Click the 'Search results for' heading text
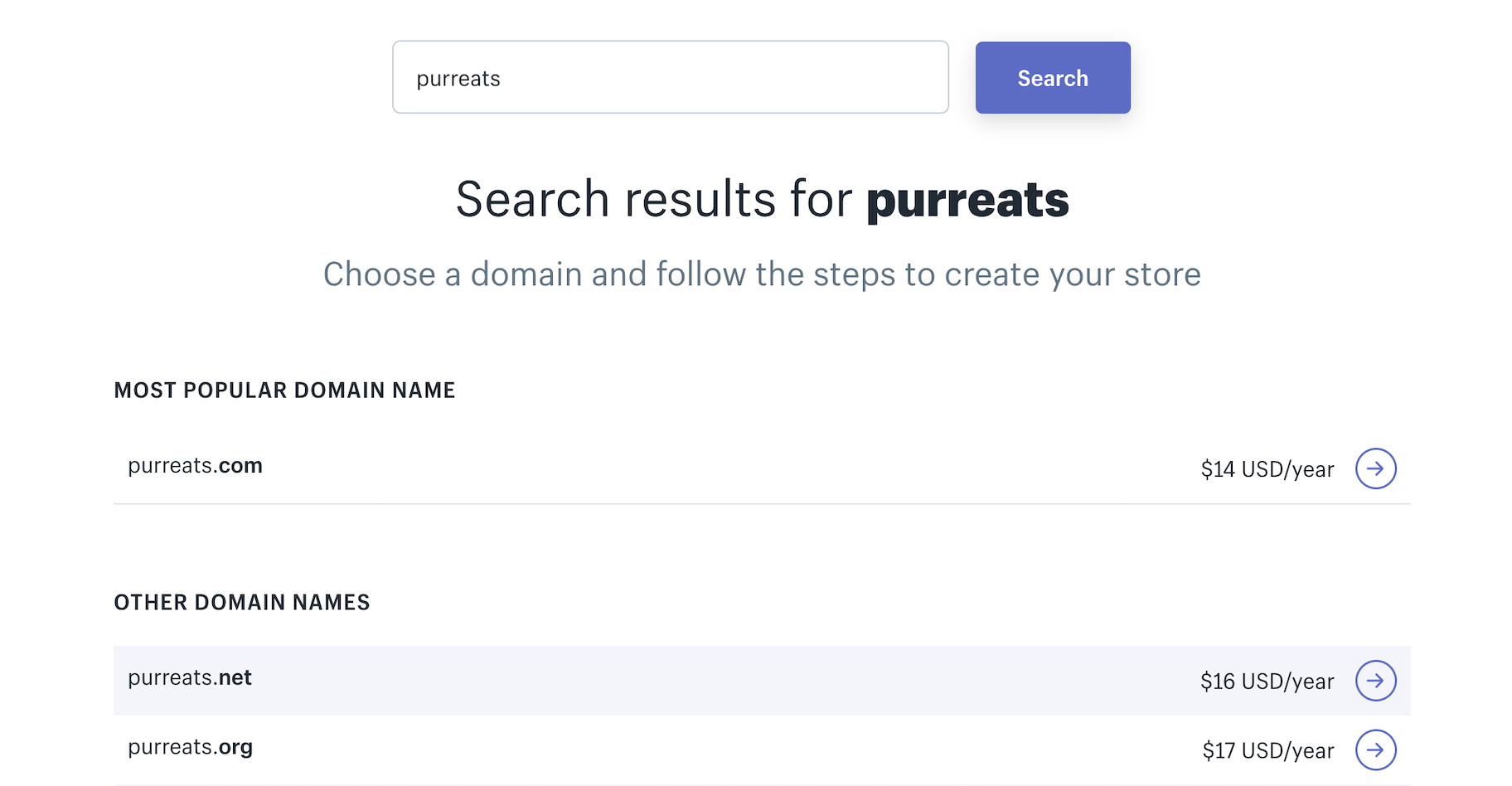1512x786 pixels. pyautogui.click(x=653, y=200)
